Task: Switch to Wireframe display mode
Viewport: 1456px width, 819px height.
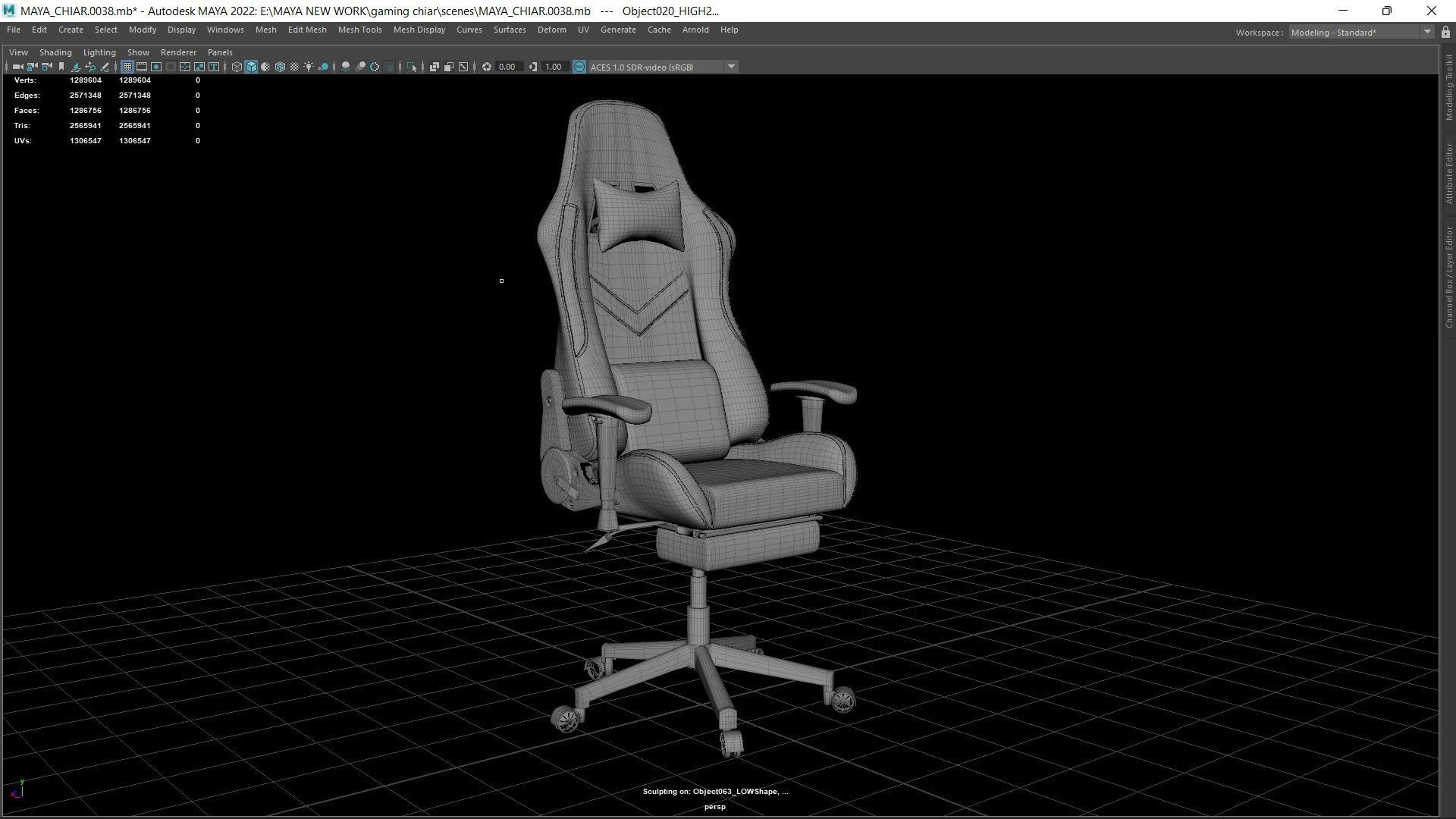Action: (237, 67)
